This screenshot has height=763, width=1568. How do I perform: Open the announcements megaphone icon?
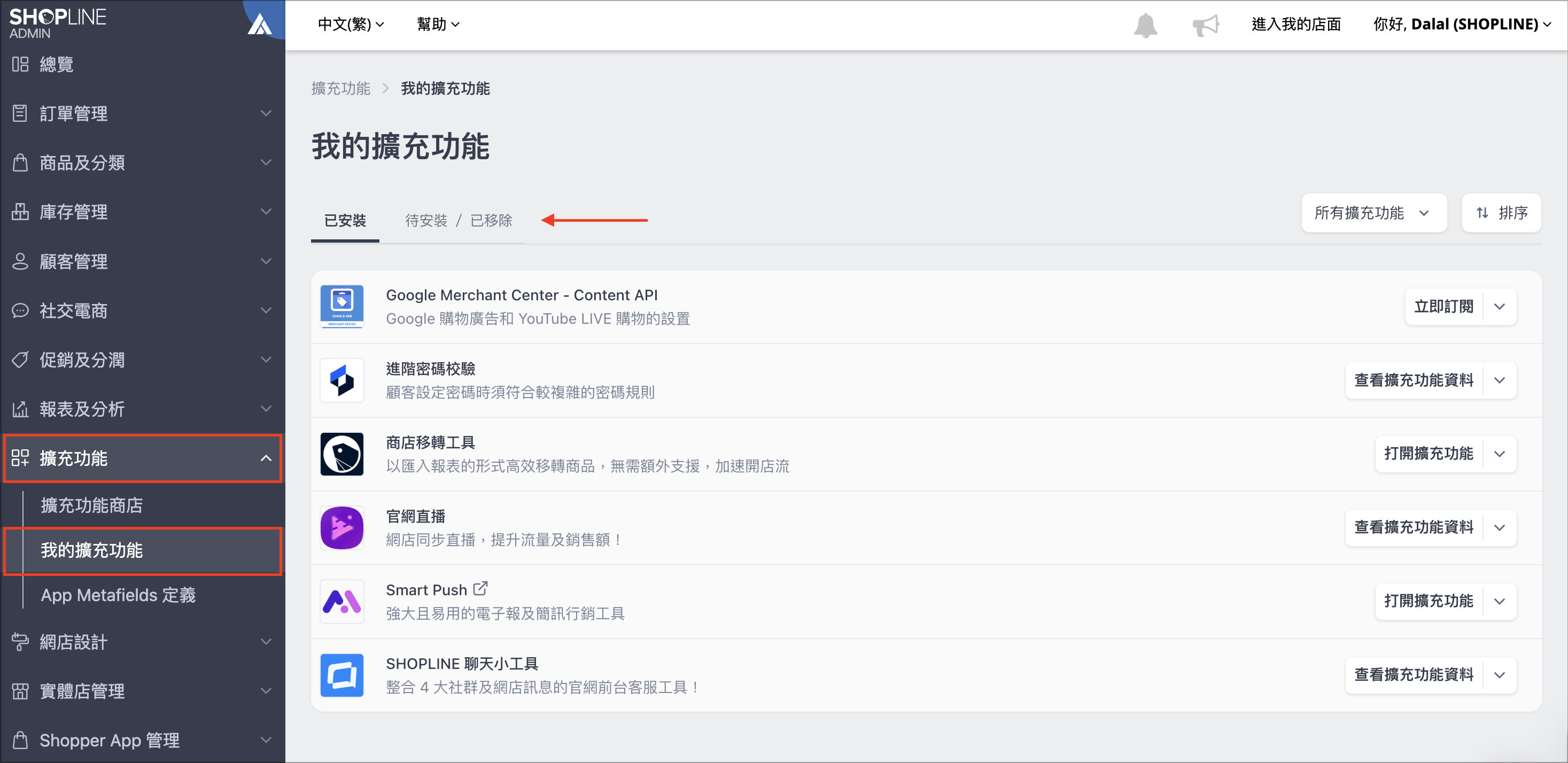tap(1205, 25)
